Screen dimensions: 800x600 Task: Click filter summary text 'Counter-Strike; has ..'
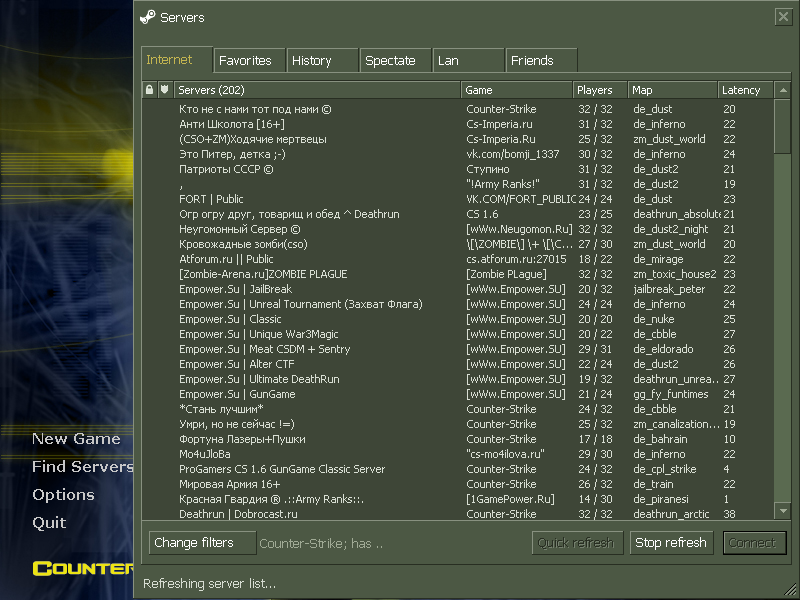[x=321, y=543]
